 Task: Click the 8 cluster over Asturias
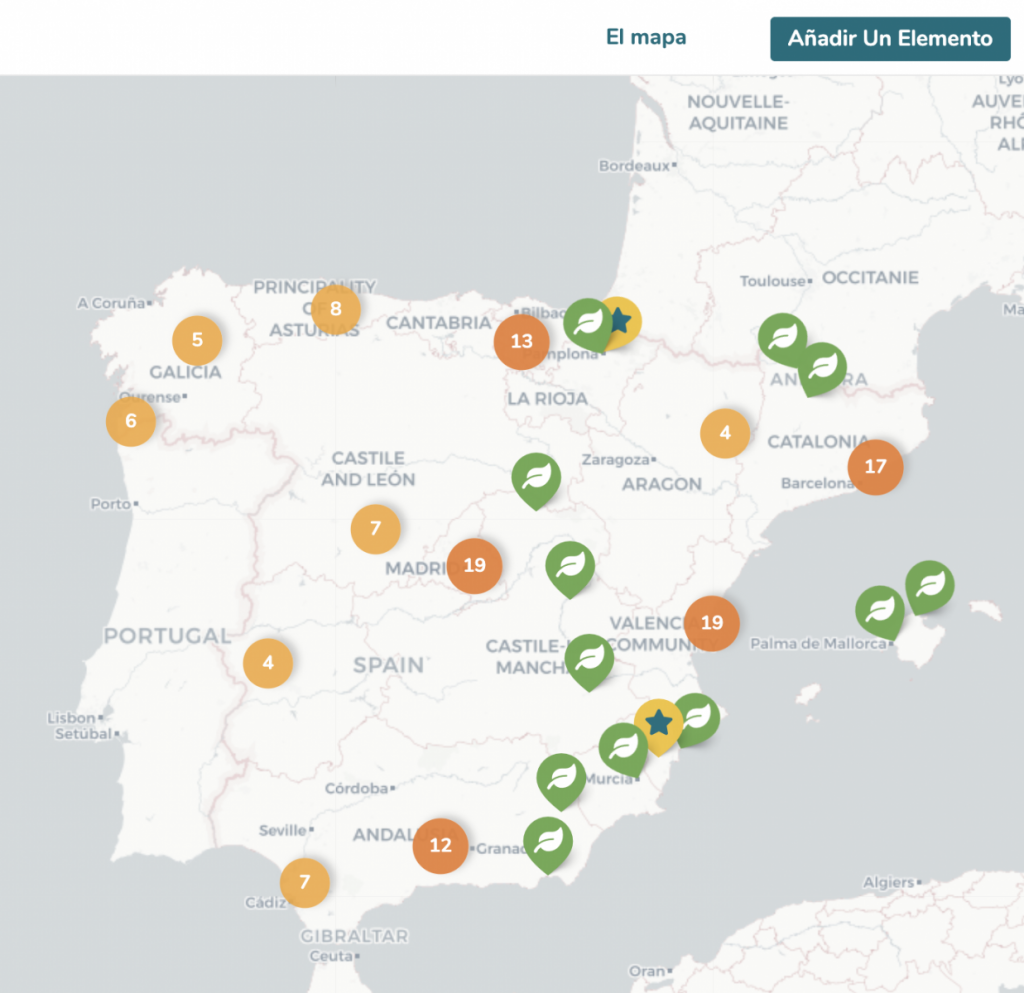(x=336, y=309)
